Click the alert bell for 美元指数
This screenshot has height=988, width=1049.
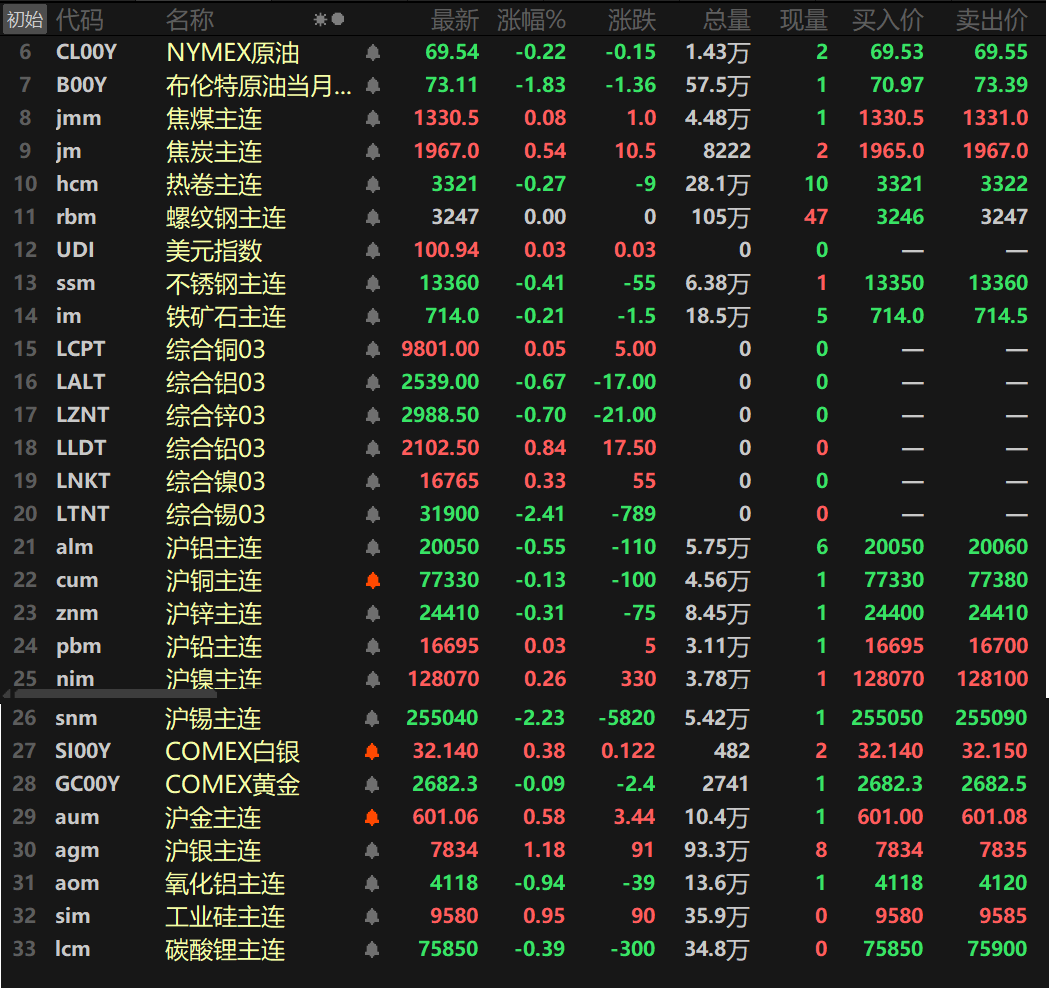372,249
